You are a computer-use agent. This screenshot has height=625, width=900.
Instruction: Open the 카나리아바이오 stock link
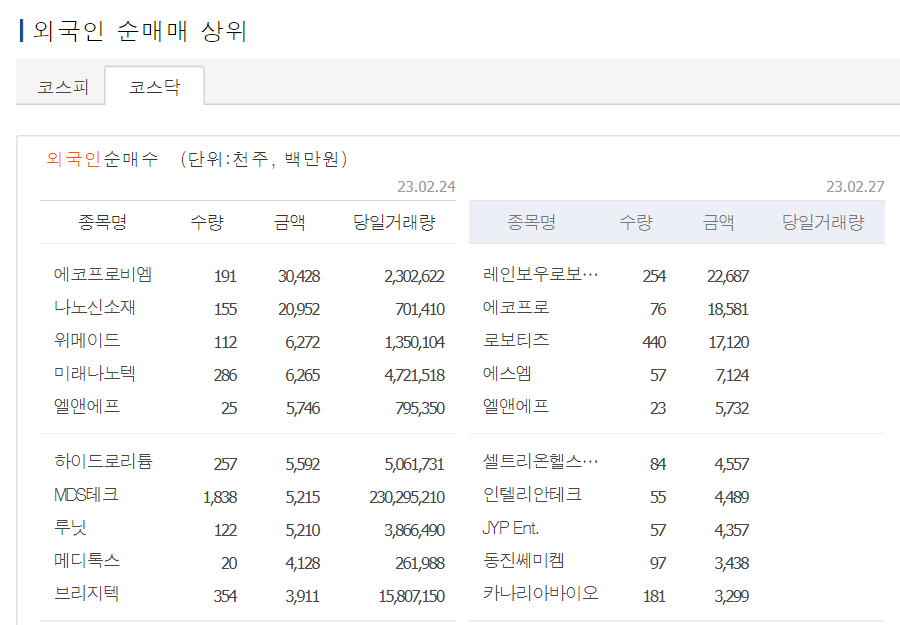[x=540, y=594]
